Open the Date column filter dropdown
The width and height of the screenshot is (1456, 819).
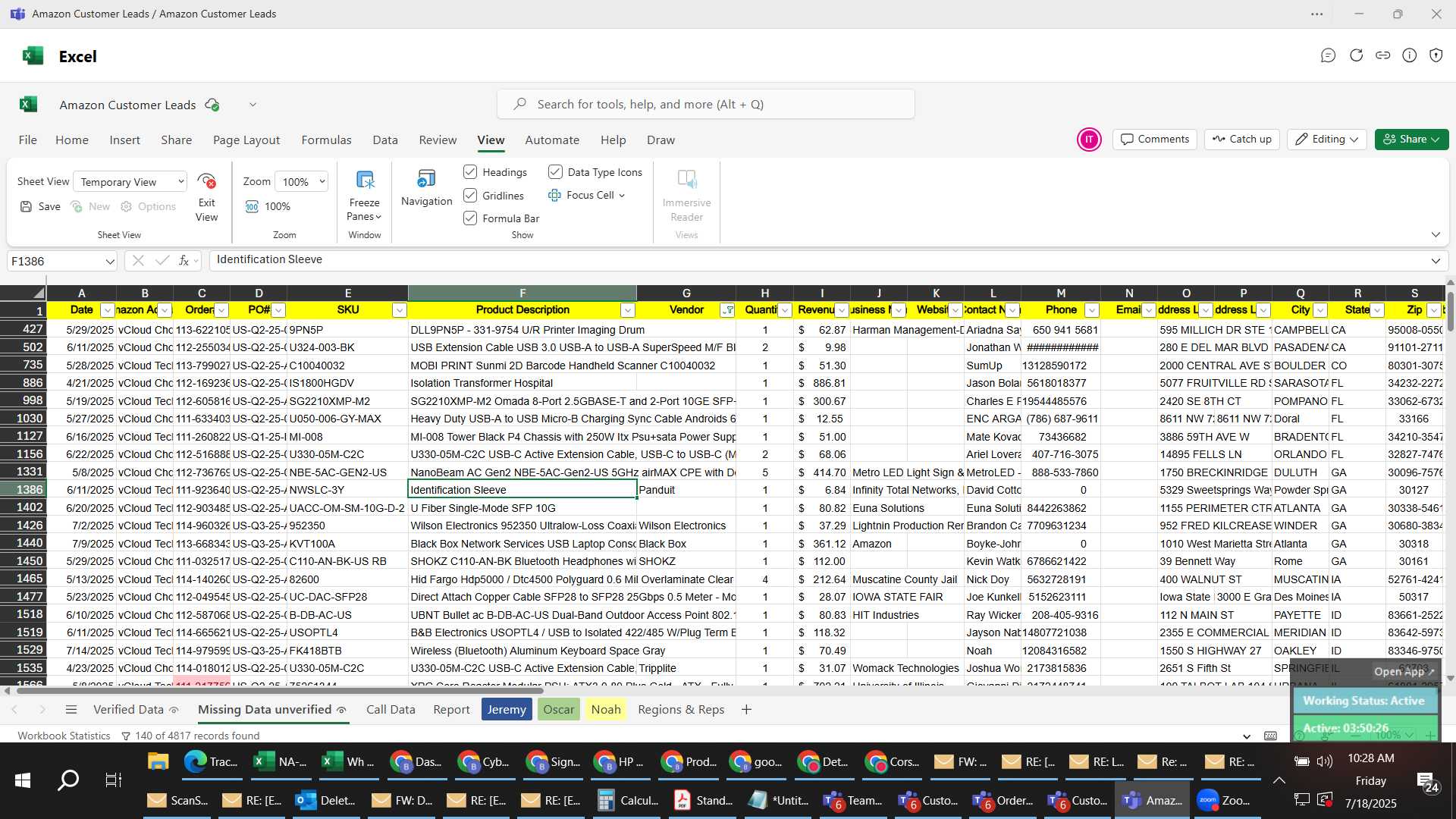(x=108, y=310)
